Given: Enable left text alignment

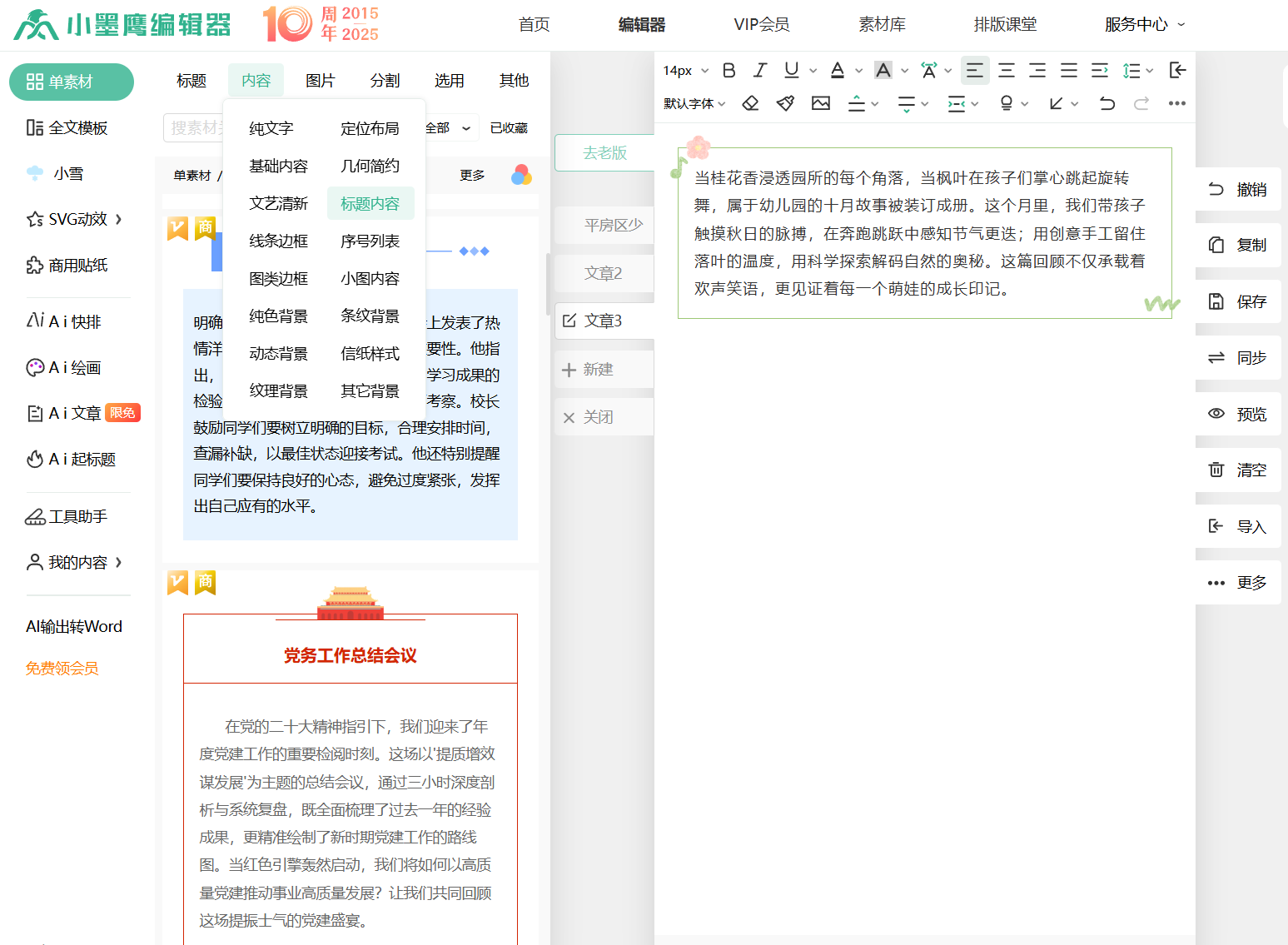Looking at the screenshot, I should 975,70.
